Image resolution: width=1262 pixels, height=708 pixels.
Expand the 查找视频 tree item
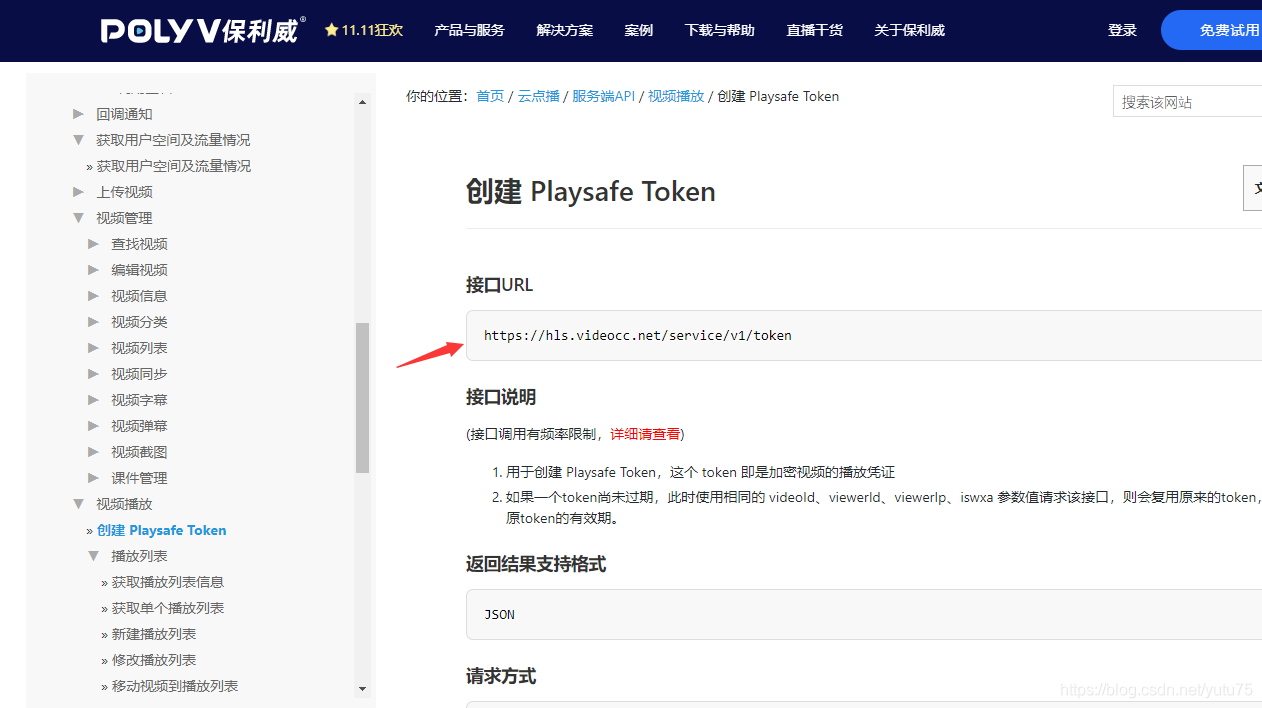[x=139, y=243]
